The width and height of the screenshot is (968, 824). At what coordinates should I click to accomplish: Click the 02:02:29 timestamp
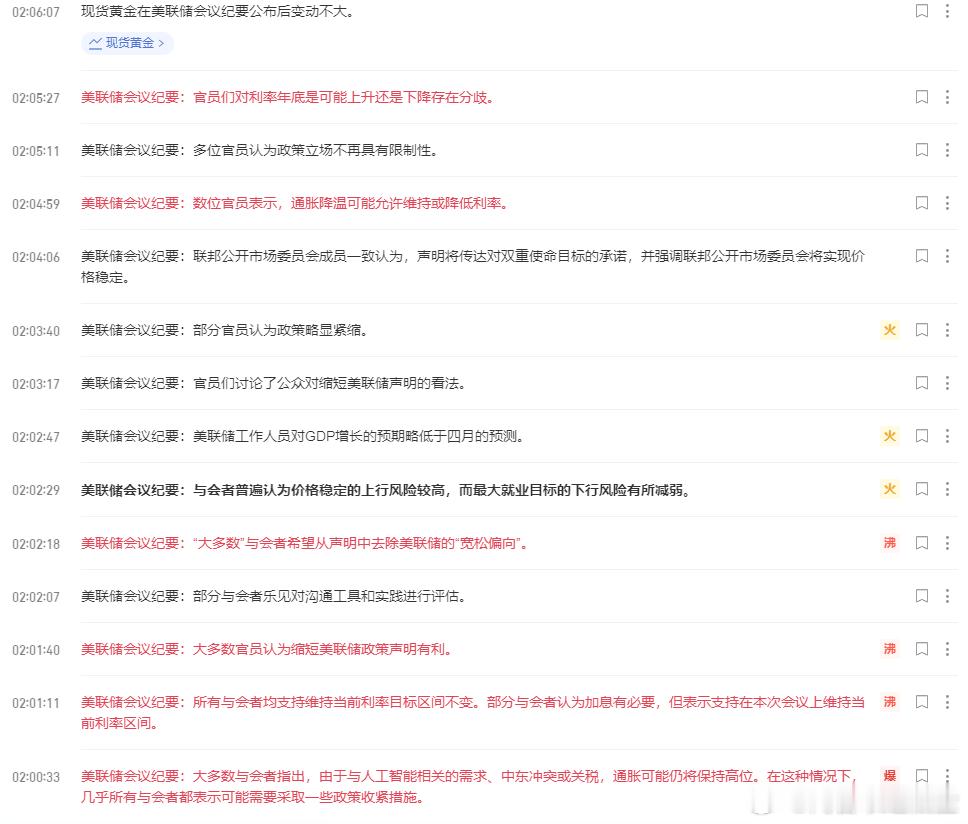tap(36, 490)
